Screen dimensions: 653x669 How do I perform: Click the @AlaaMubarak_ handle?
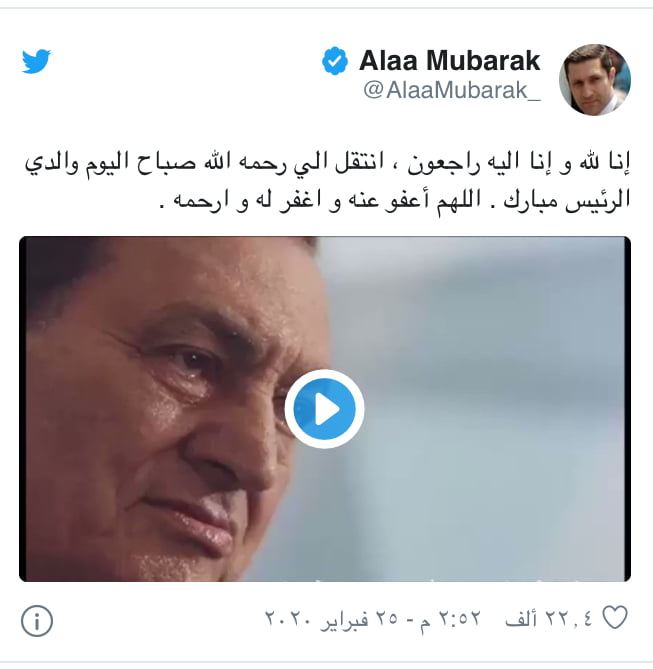click(452, 90)
